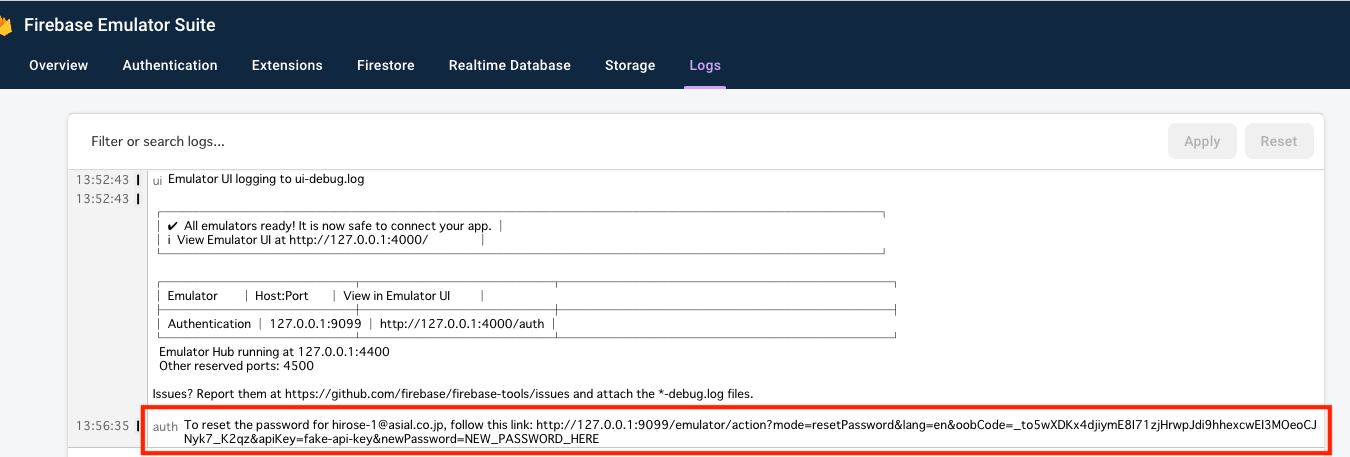Click the Reset filter button
1350x457 pixels.
pyautogui.click(x=1278, y=142)
